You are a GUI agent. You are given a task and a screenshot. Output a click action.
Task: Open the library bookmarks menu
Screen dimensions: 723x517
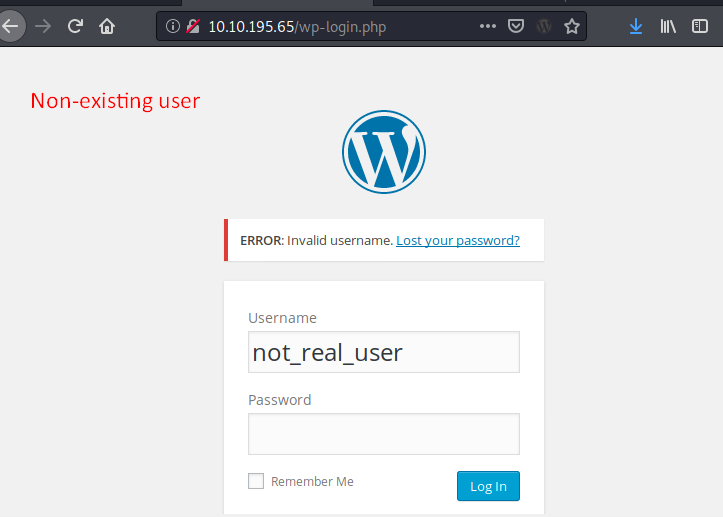click(x=668, y=26)
